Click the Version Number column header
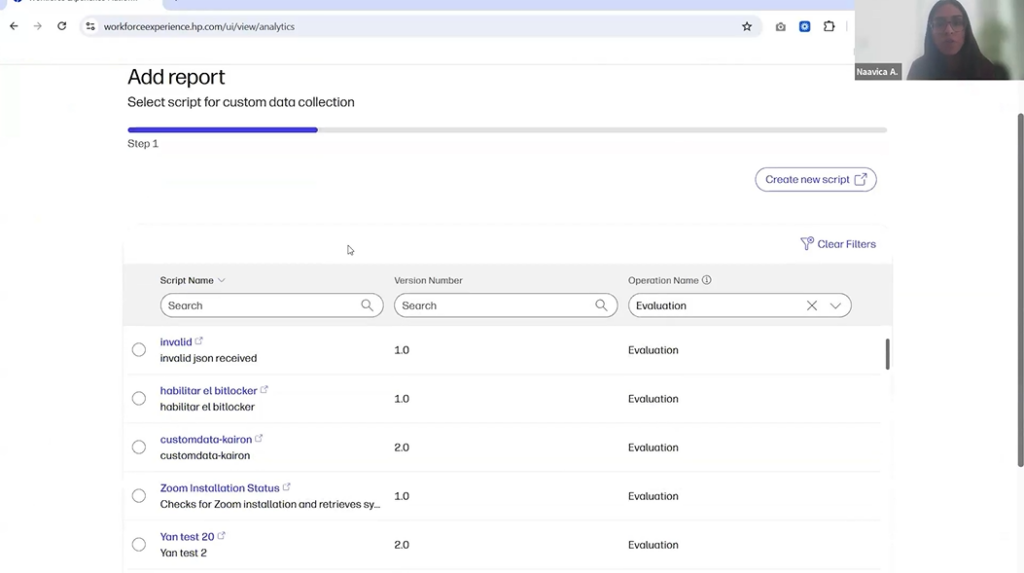Viewport: 1024px width, 573px height. point(428,281)
